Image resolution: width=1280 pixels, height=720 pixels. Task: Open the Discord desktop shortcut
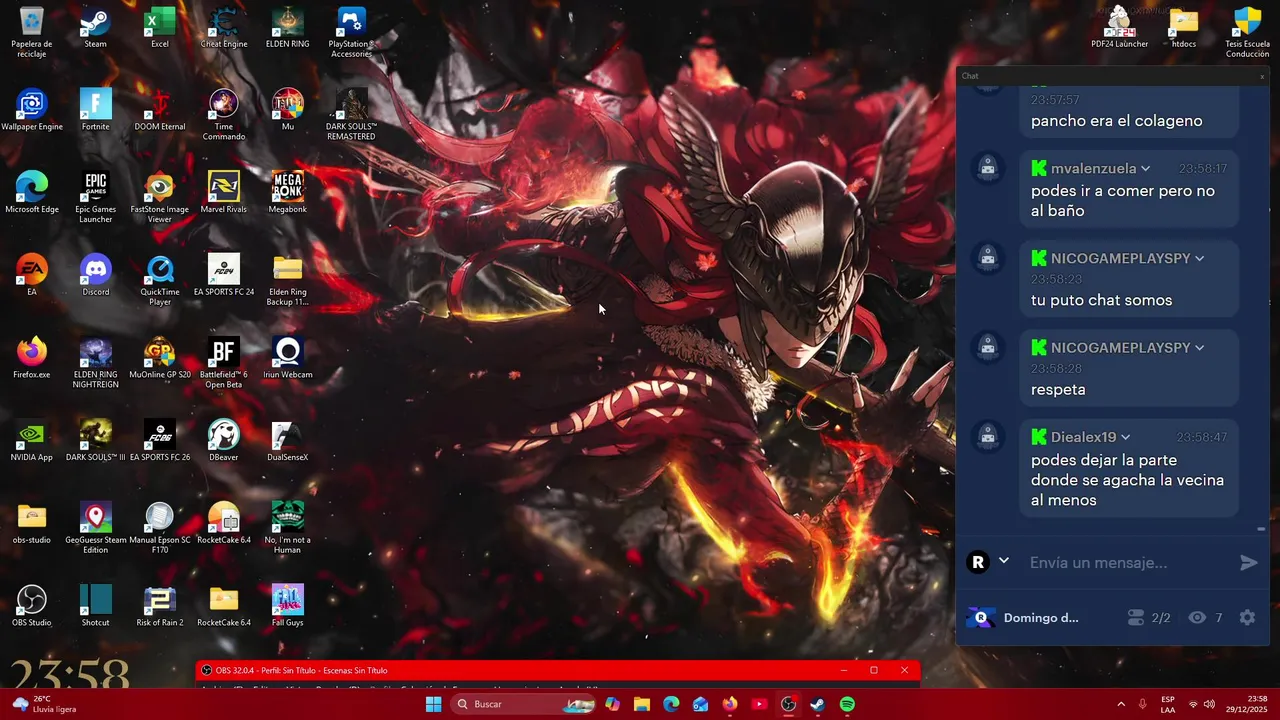click(x=95, y=275)
